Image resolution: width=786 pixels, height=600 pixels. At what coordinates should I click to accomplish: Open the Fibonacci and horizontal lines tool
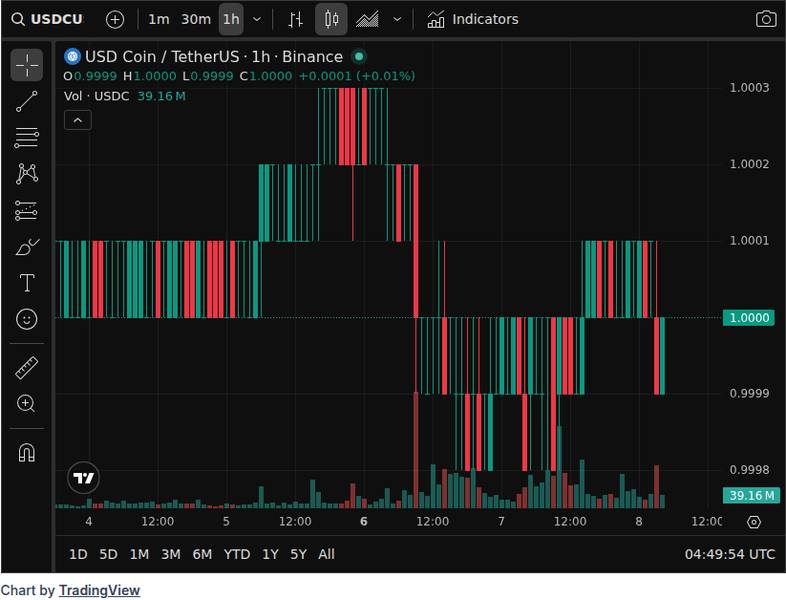[x=27, y=137]
